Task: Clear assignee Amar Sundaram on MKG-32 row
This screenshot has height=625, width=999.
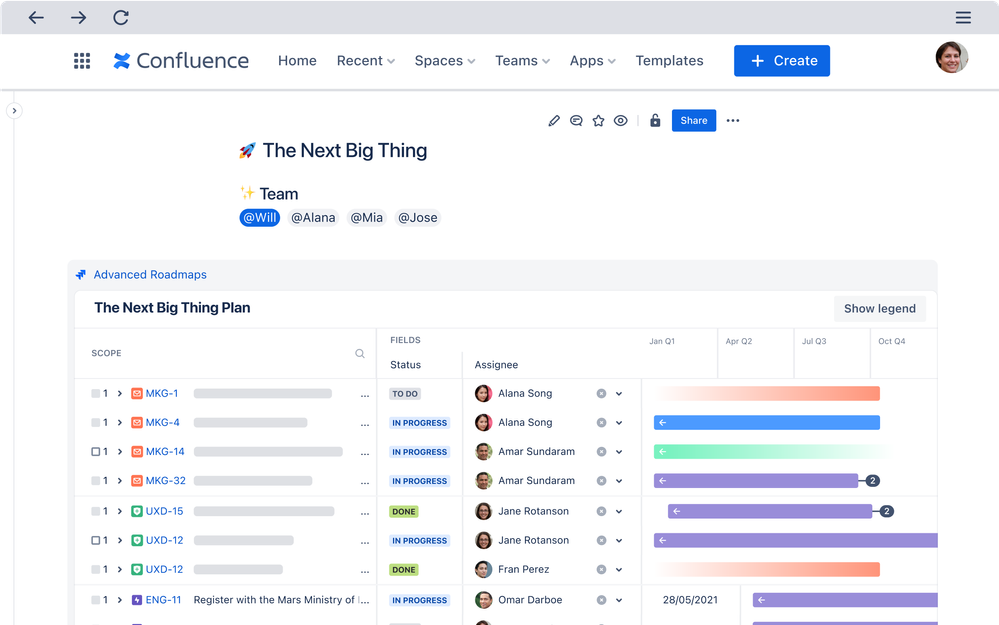Action: (601, 481)
